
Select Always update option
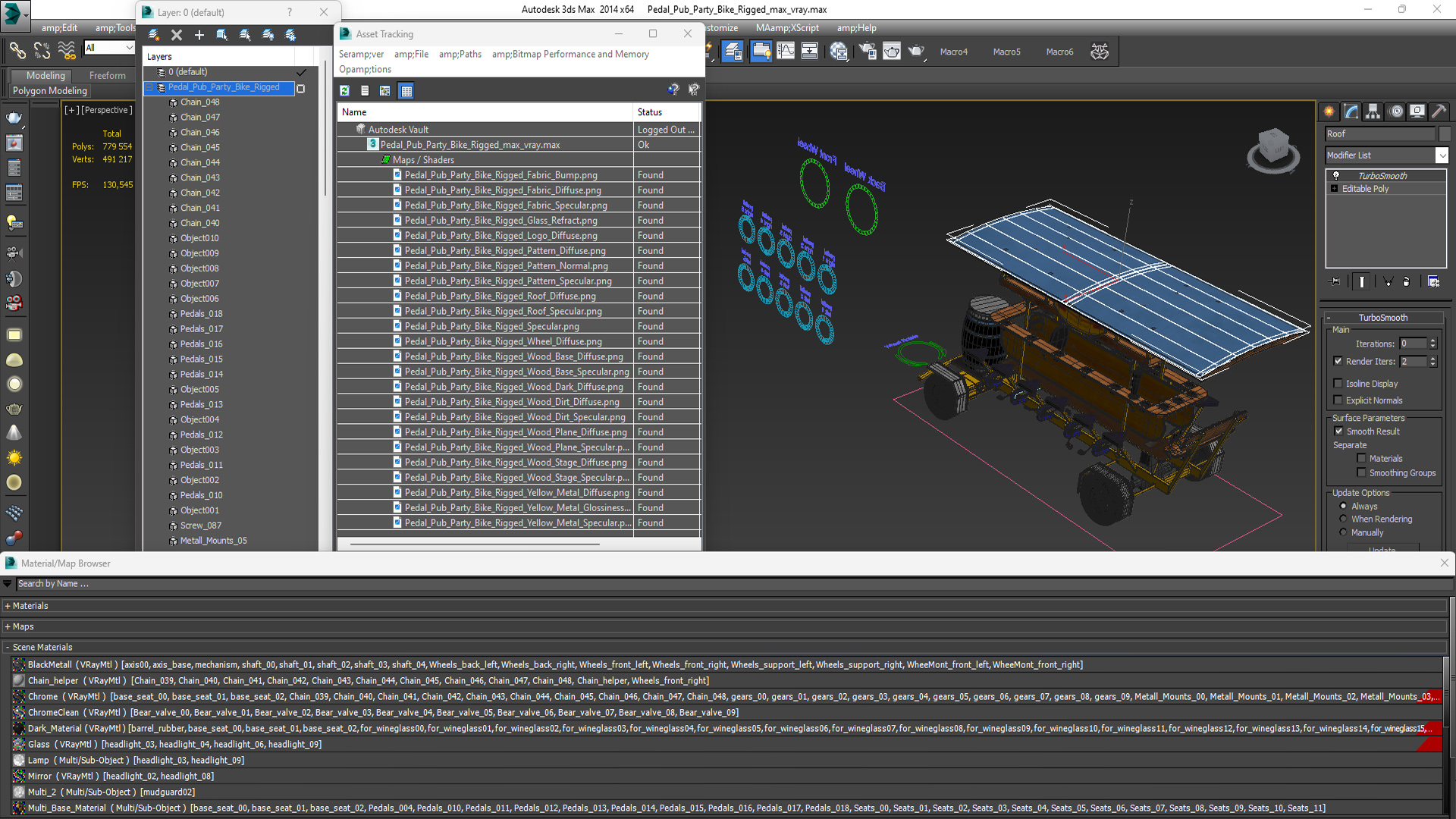click(x=1343, y=506)
